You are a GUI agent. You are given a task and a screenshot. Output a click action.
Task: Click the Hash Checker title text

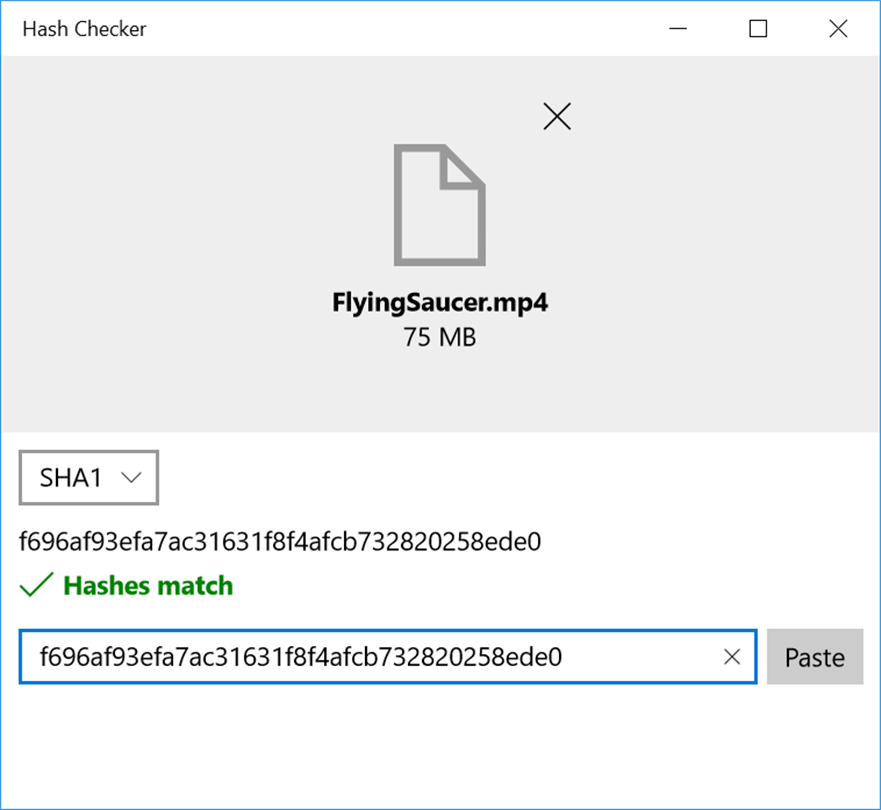(84, 29)
